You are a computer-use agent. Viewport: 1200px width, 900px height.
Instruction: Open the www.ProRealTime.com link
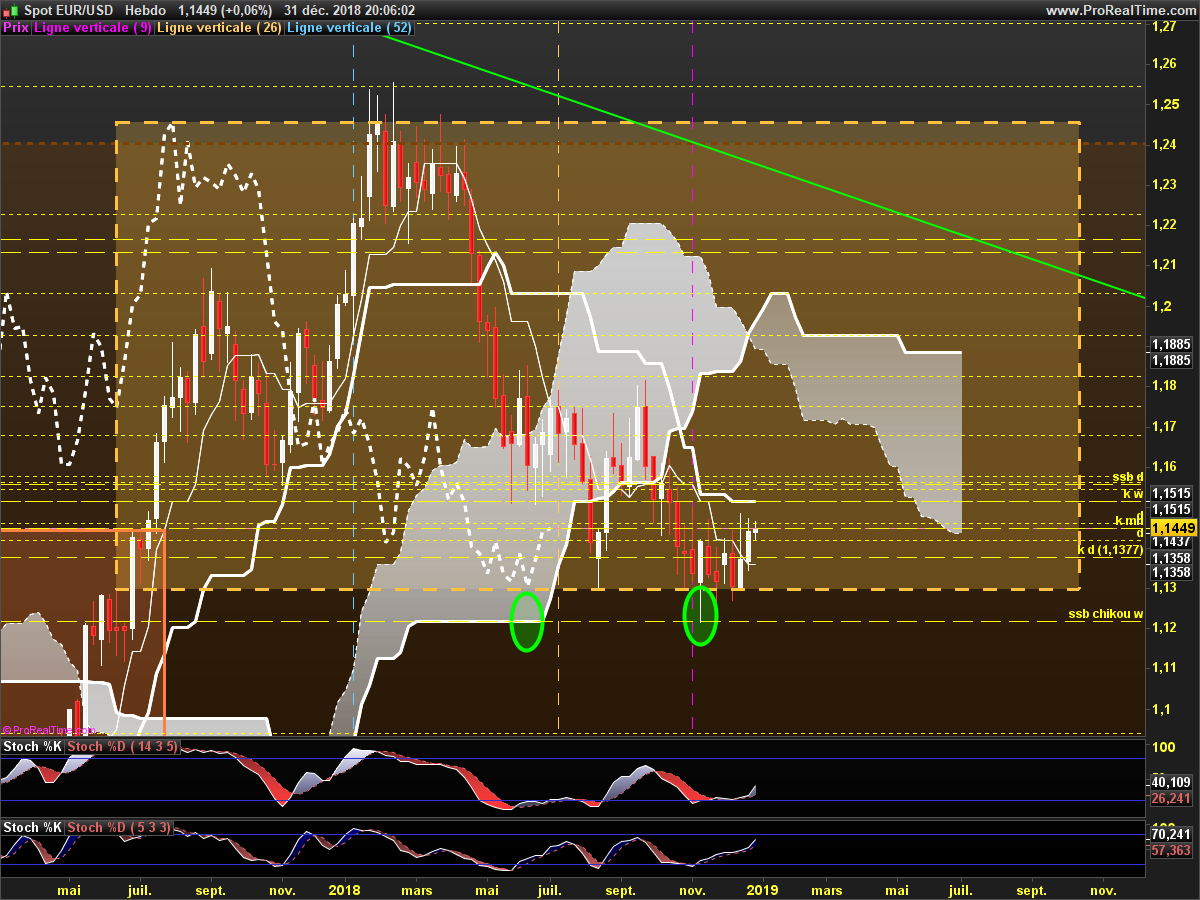(x=1119, y=10)
